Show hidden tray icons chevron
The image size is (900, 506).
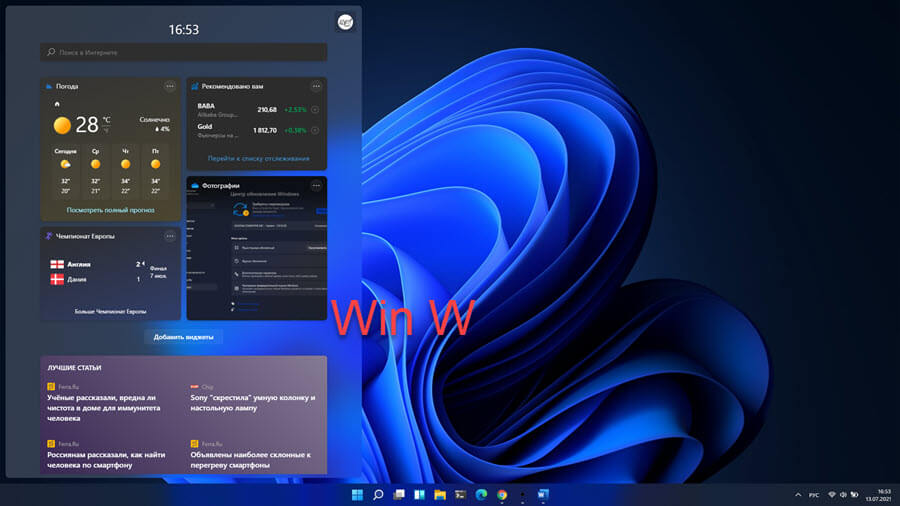tap(798, 495)
